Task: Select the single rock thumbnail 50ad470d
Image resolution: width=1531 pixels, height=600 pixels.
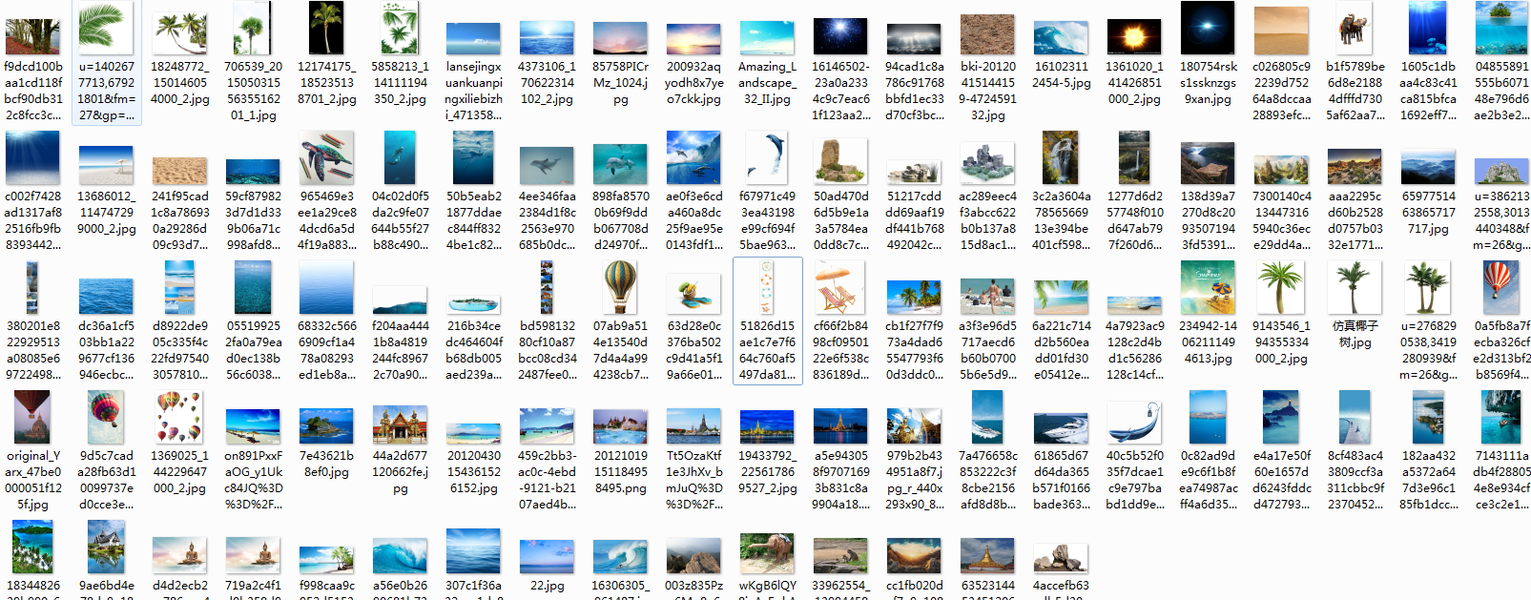Action: click(x=841, y=162)
